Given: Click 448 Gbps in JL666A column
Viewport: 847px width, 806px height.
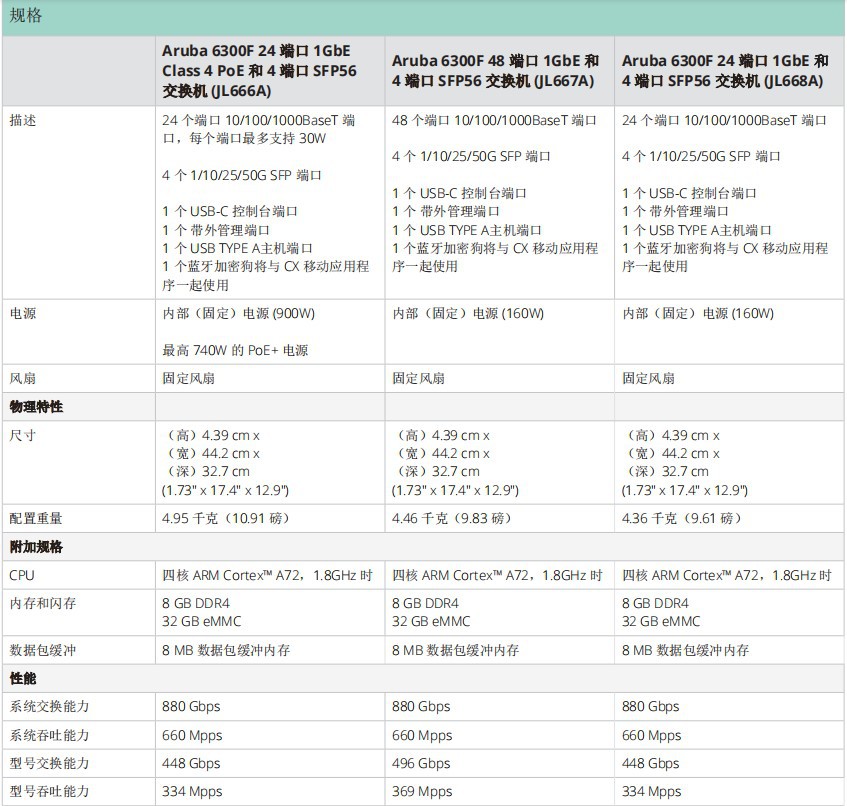Looking at the screenshot, I should pos(191,763).
